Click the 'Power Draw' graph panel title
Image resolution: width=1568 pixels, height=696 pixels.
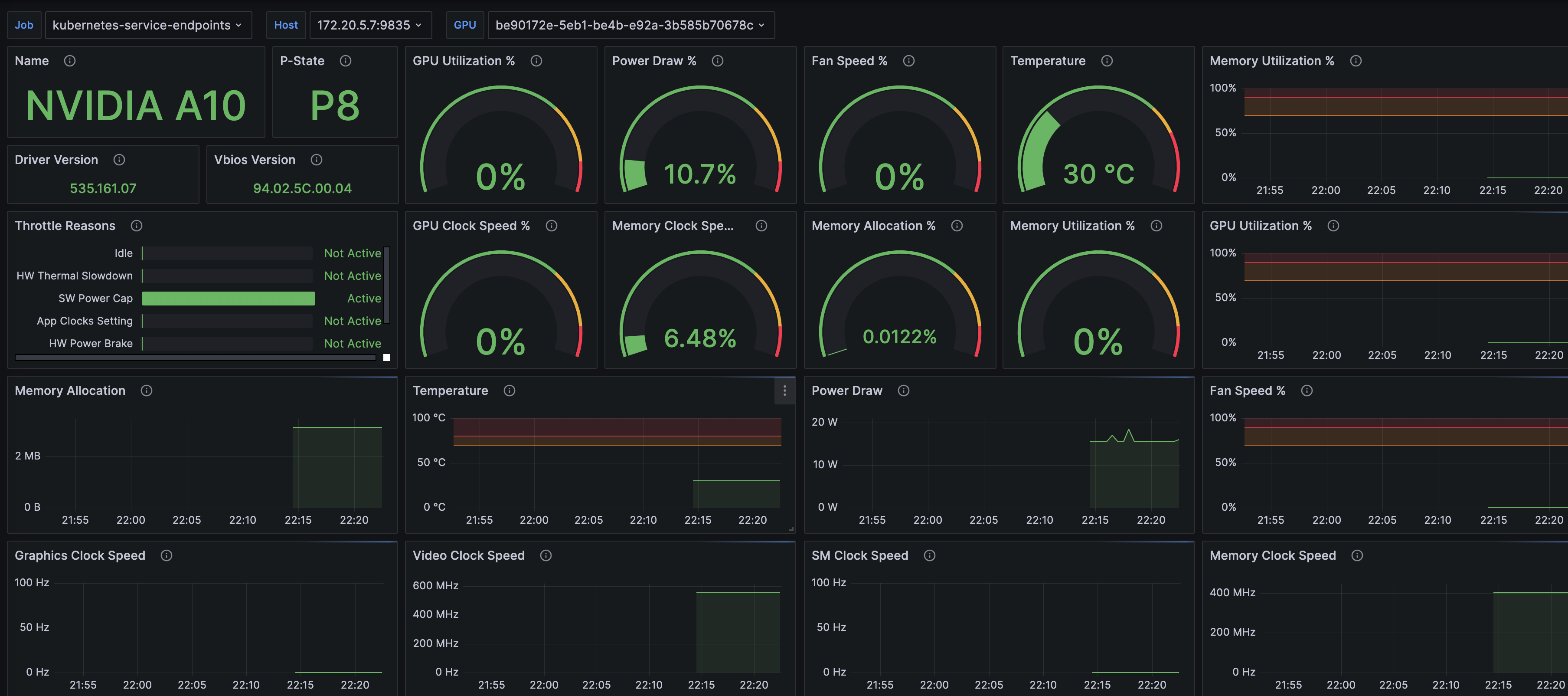click(x=847, y=391)
